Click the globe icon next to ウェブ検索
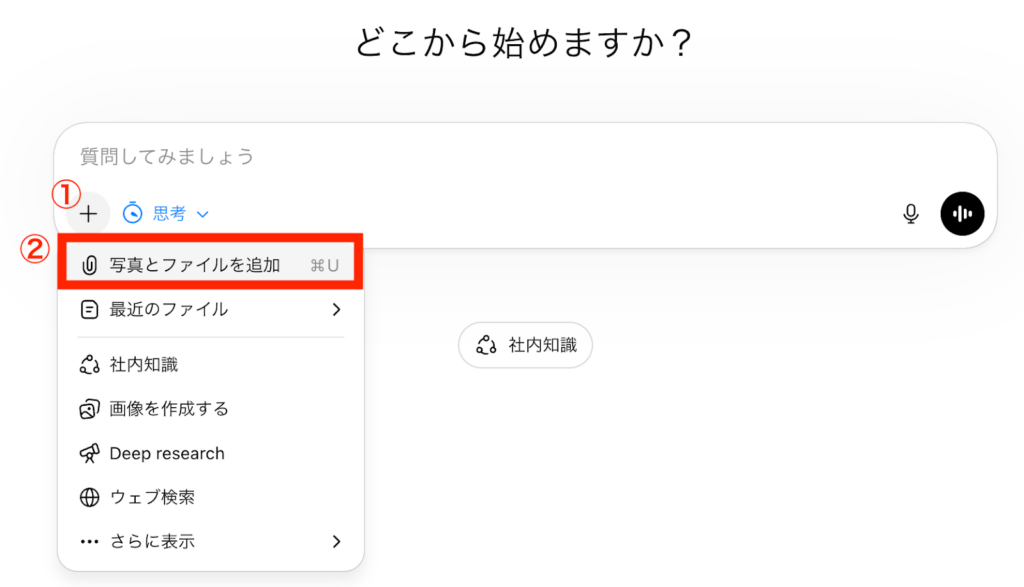The width and height of the screenshot is (1024, 587). click(90, 497)
